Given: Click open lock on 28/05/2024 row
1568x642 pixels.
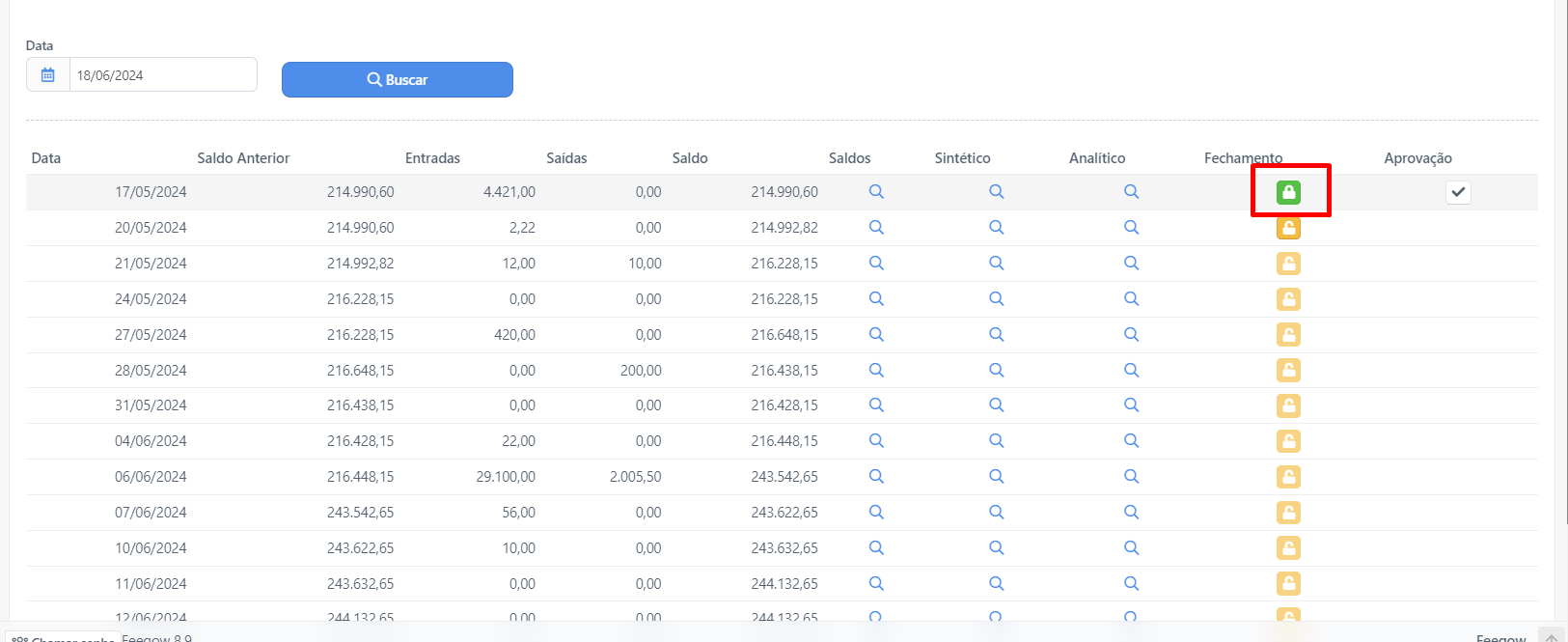Looking at the screenshot, I should (1288, 370).
